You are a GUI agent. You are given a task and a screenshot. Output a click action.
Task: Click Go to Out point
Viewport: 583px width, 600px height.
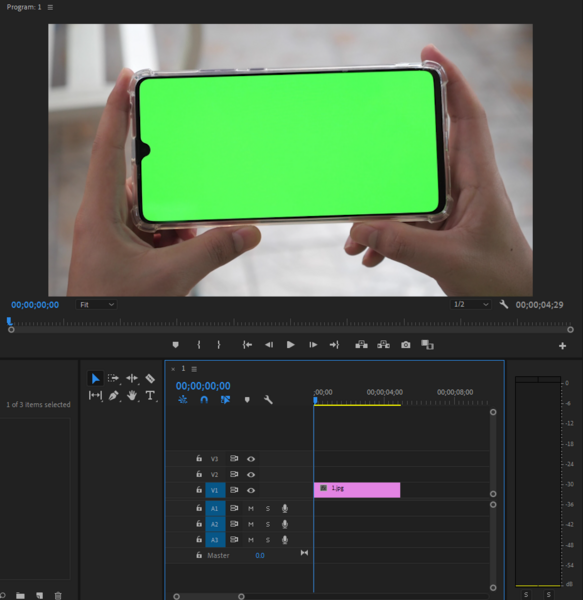point(334,345)
